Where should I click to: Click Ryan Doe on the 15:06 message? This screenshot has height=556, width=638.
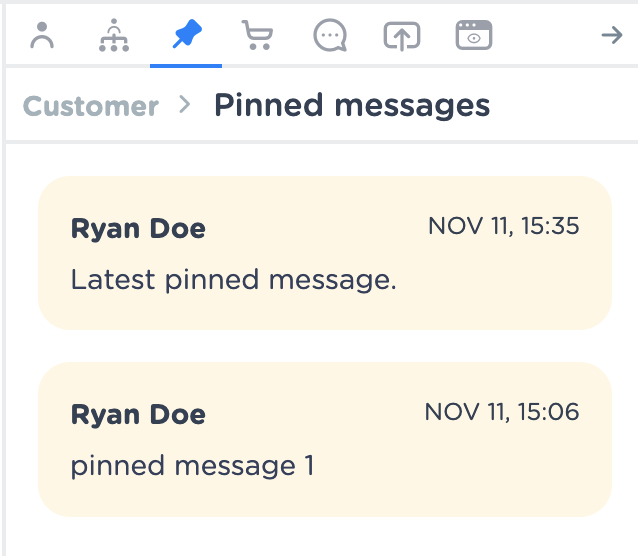tap(138, 415)
